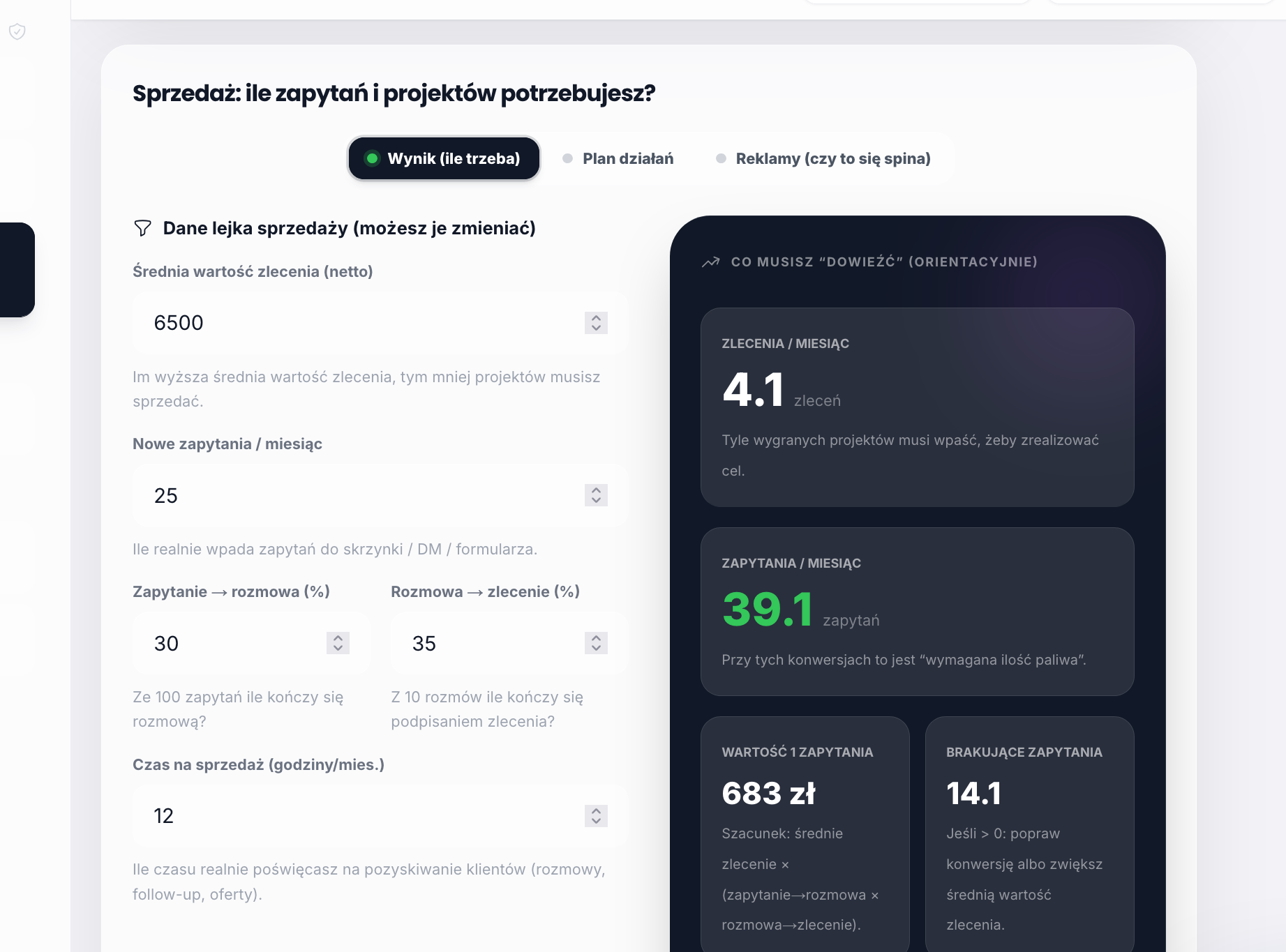
Task: Click the Średnia wartość zlecenia input with 6500
Action: (x=380, y=323)
